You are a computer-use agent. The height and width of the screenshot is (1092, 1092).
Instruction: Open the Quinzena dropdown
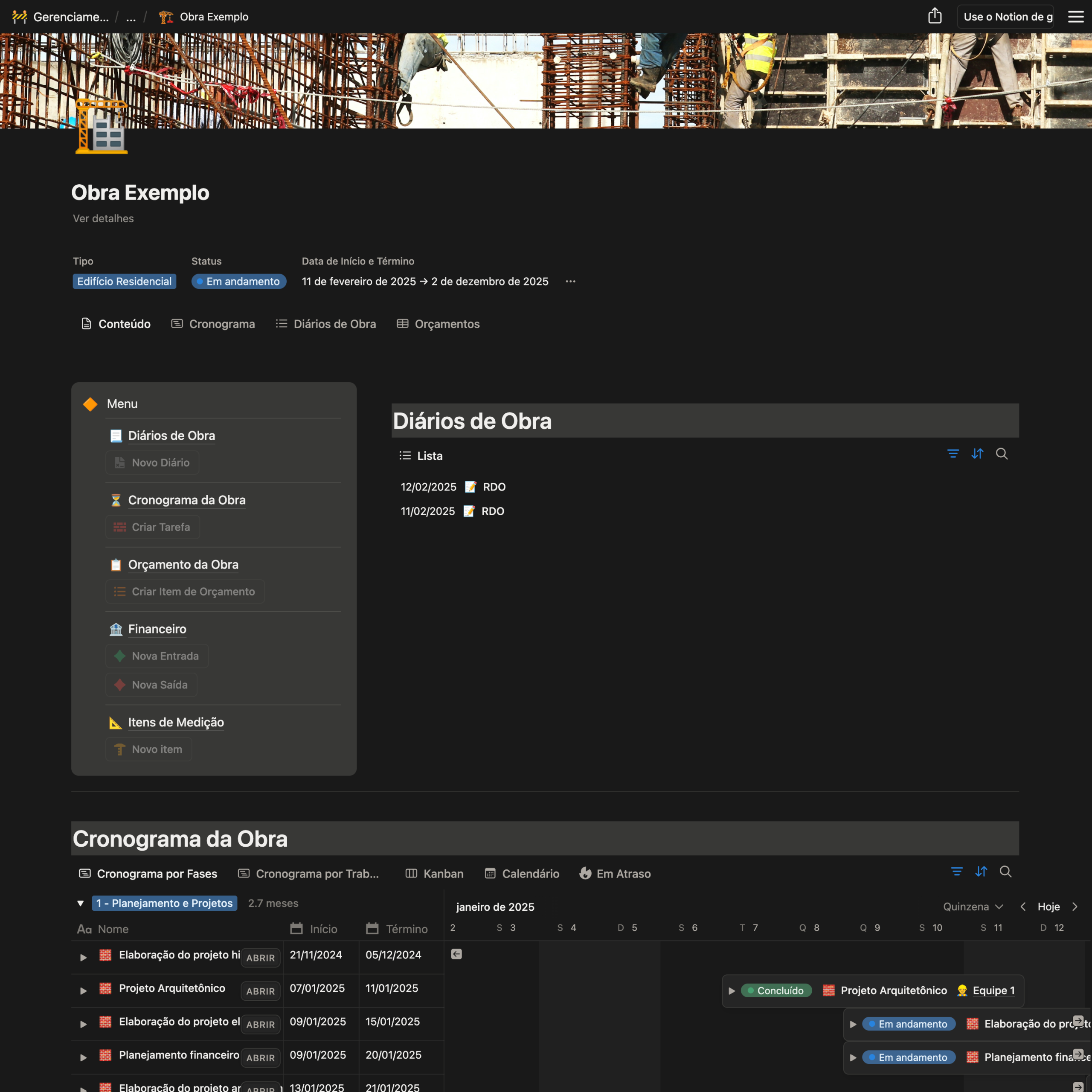tap(973, 906)
